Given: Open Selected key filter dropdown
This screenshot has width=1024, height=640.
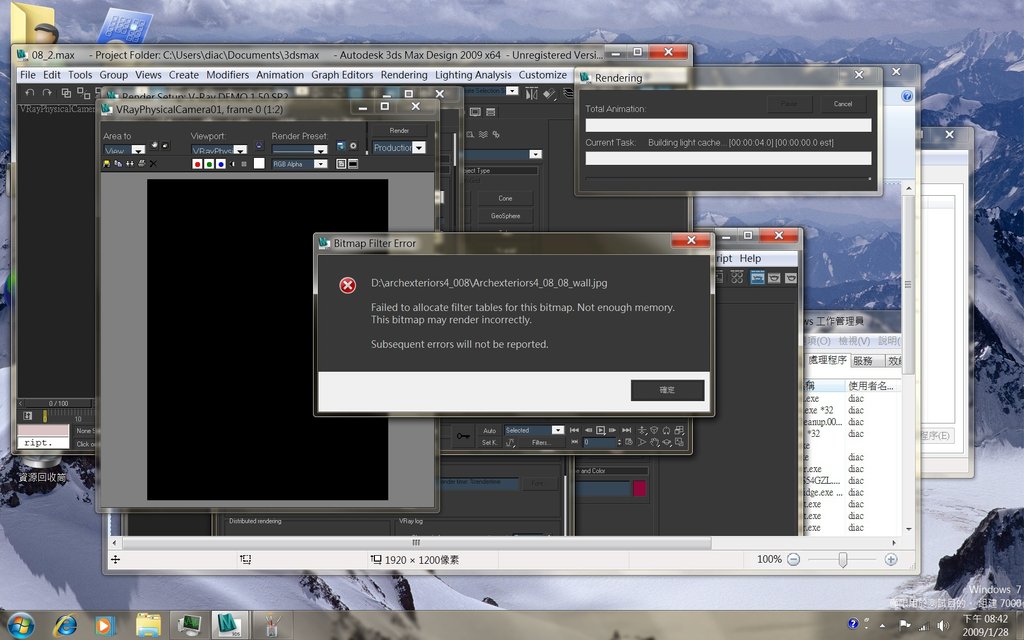Looking at the screenshot, I should point(558,430).
